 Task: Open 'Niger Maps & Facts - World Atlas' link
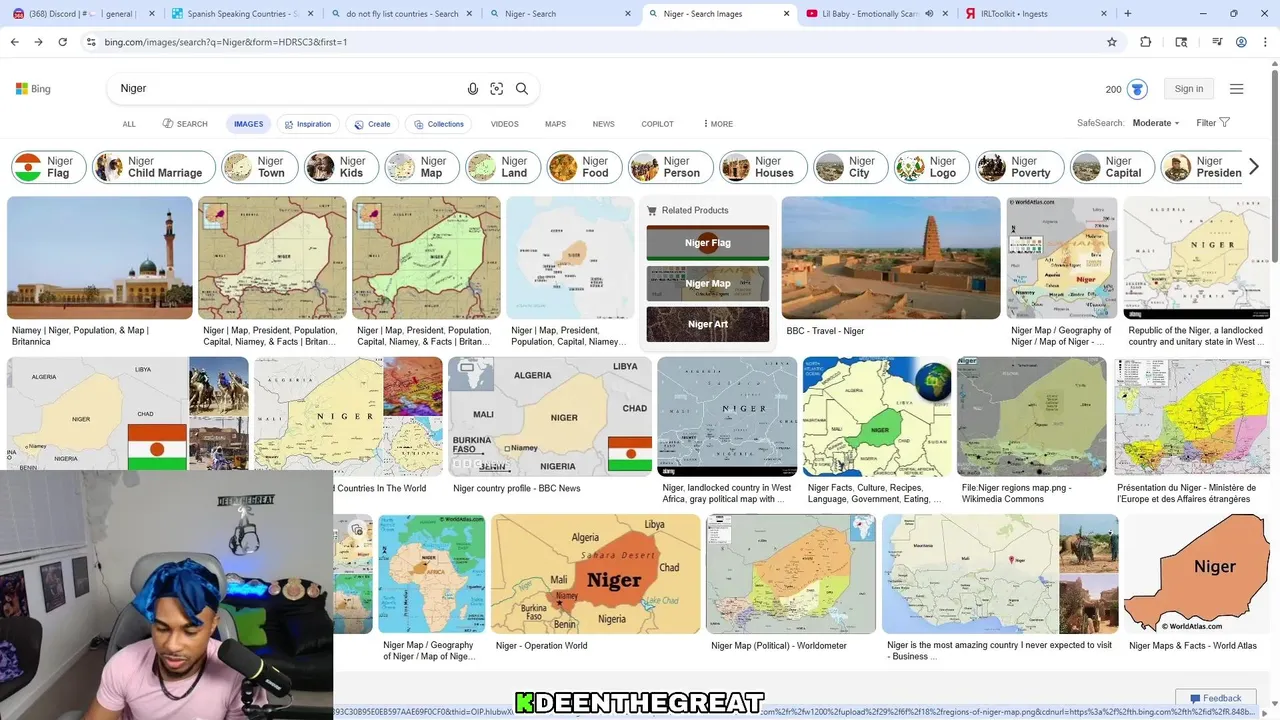[1193, 645]
